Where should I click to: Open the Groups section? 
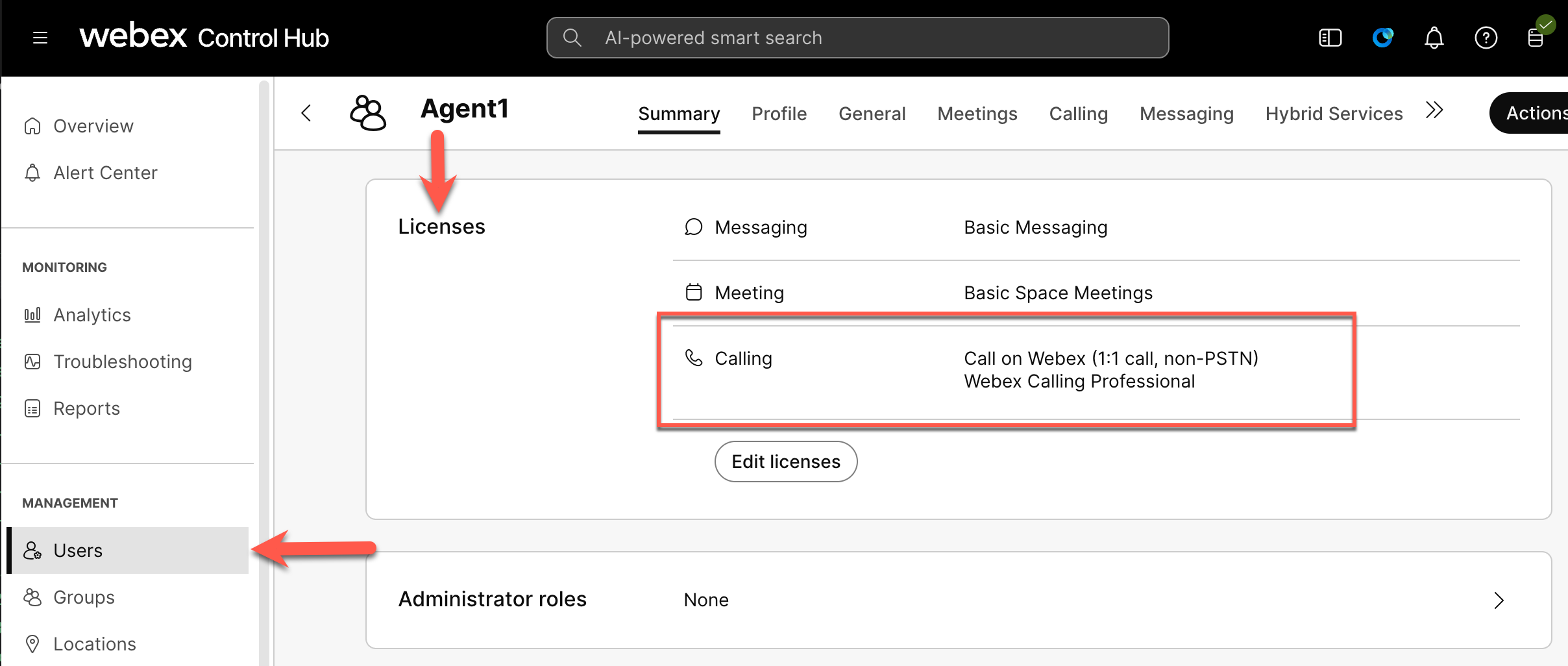[x=84, y=597]
